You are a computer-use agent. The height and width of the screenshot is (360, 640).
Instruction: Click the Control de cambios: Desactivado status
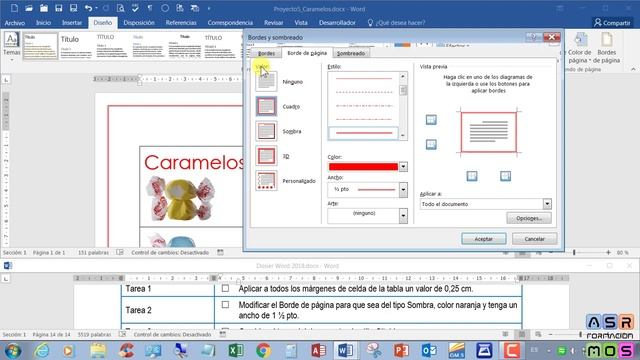click(170, 253)
